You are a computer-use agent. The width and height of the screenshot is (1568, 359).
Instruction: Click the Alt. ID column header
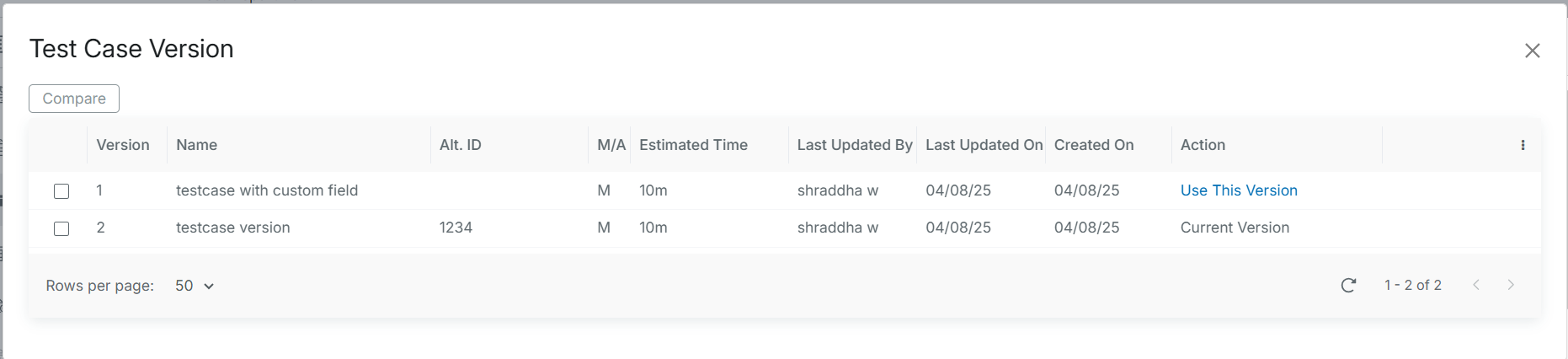pos(461,145)
